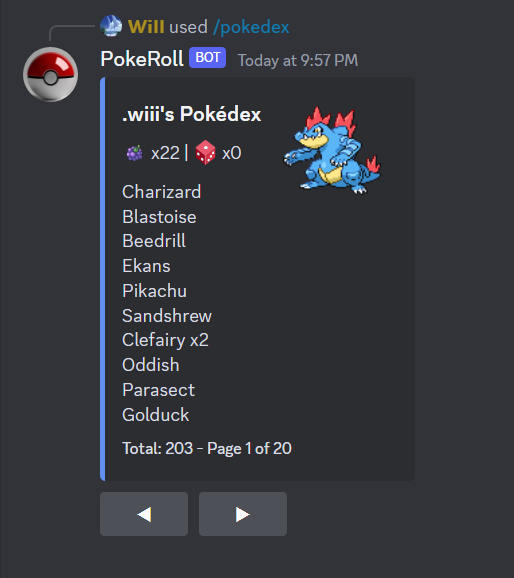
Task: Click the Sandshrew entry
Action: [x=167, y=316]
